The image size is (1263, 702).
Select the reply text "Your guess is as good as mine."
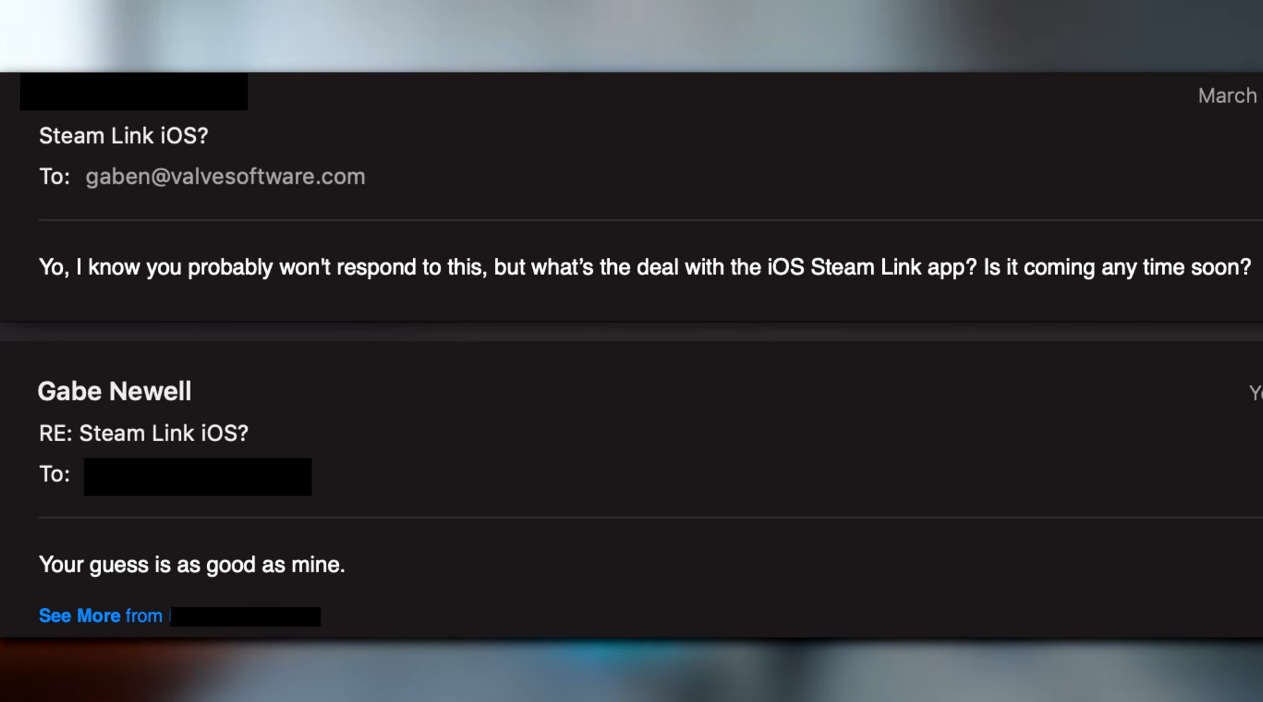(x=192, y=565)
